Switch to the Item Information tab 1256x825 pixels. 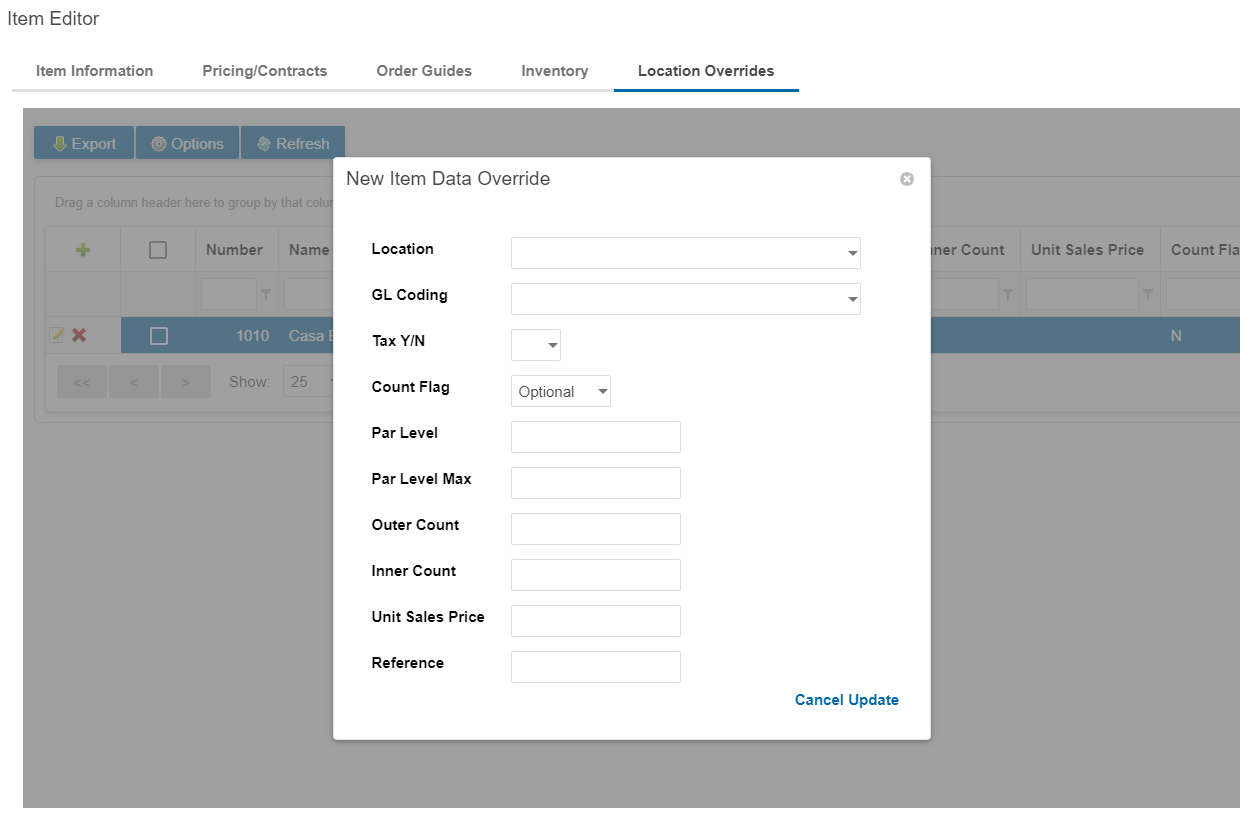(94, 71)
